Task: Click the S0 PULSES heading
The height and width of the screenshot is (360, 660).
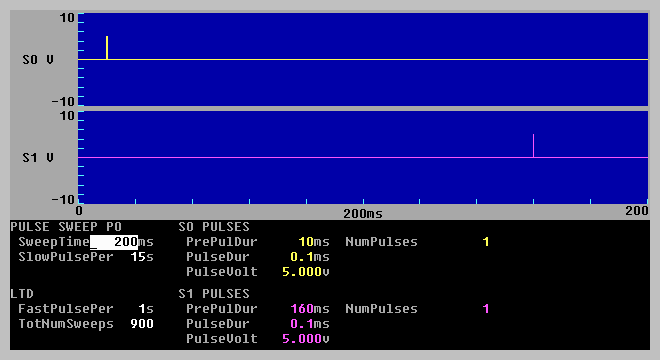Action: coord(214,227)
